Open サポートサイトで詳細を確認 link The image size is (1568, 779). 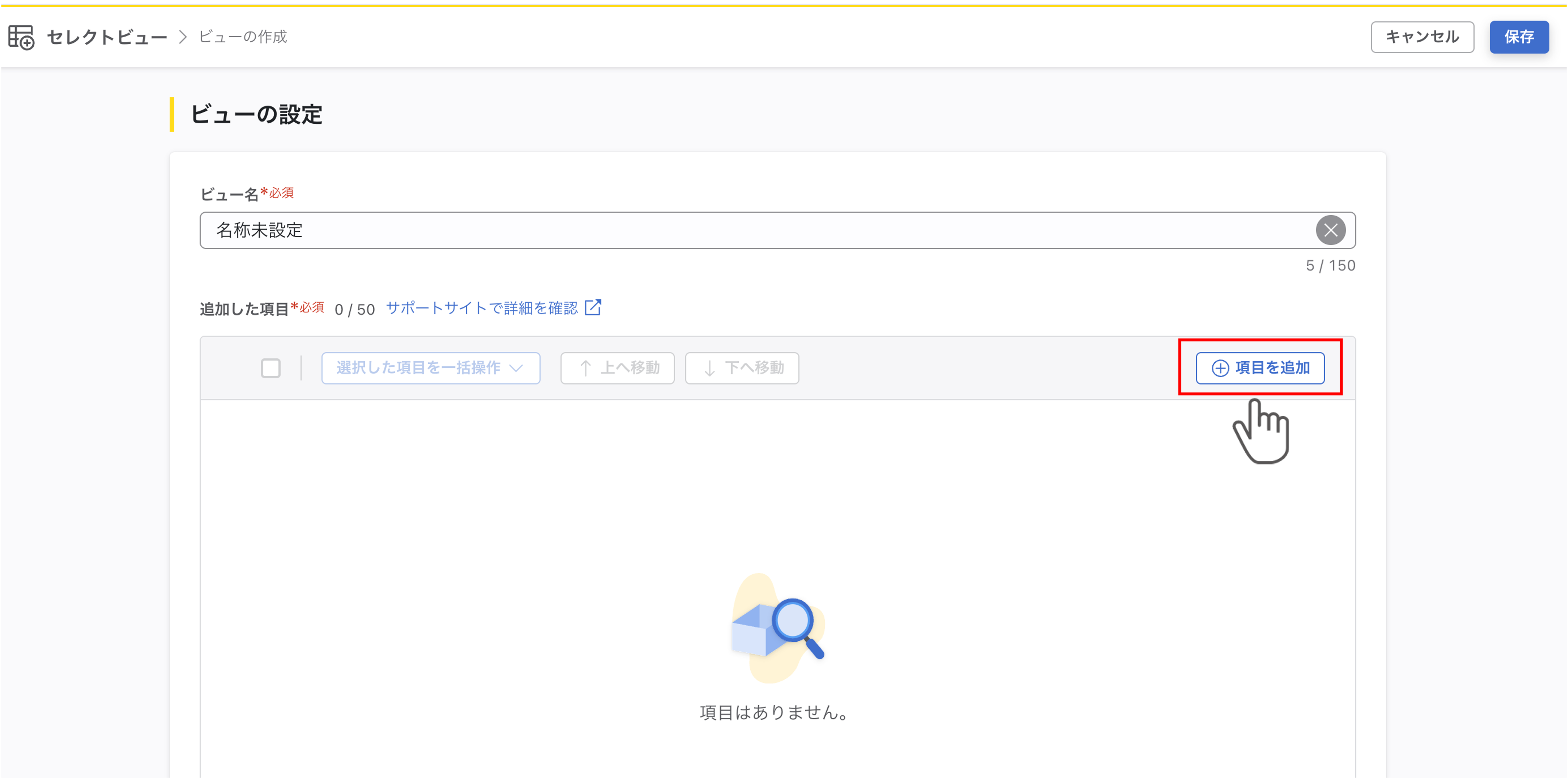482,308
